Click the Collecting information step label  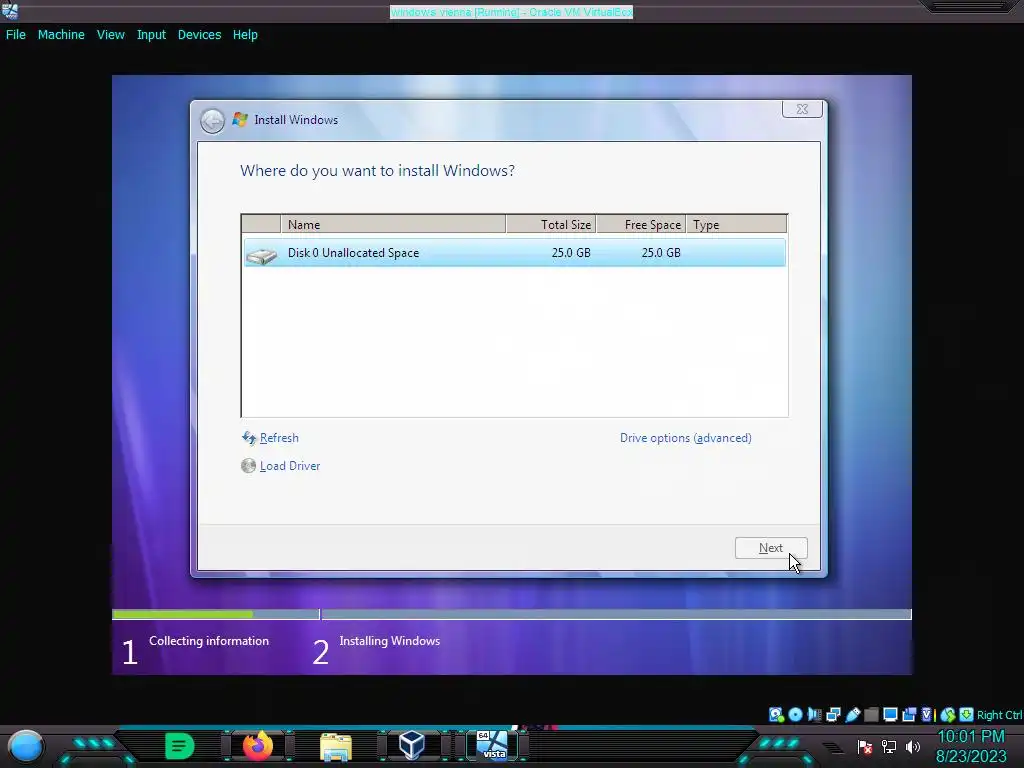click(209, 641)
